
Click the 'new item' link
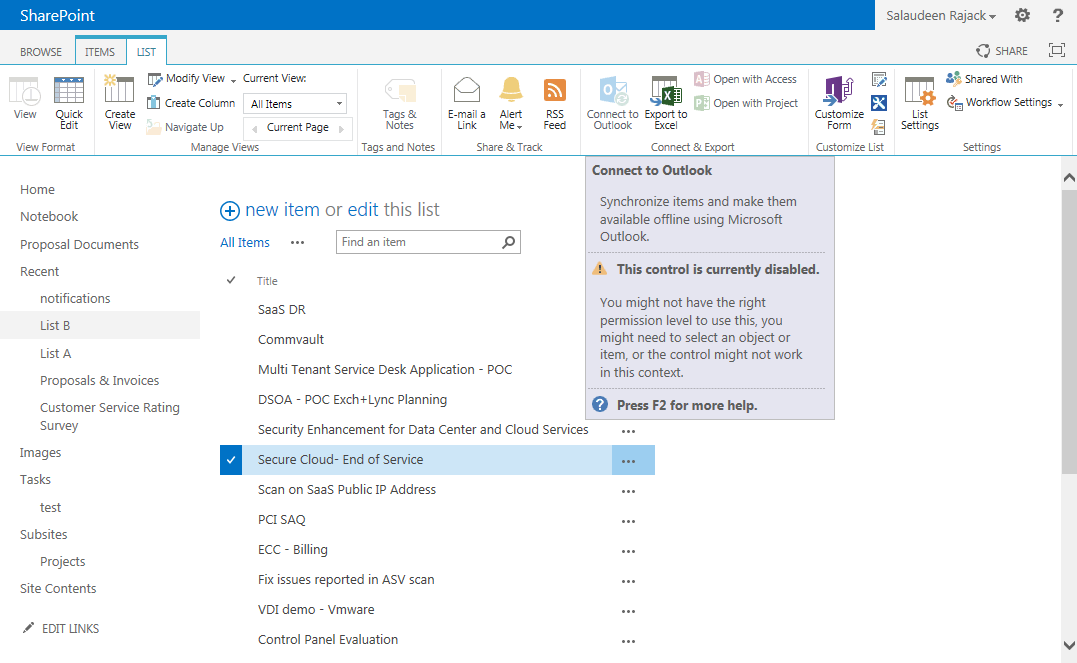pos(282,210)
